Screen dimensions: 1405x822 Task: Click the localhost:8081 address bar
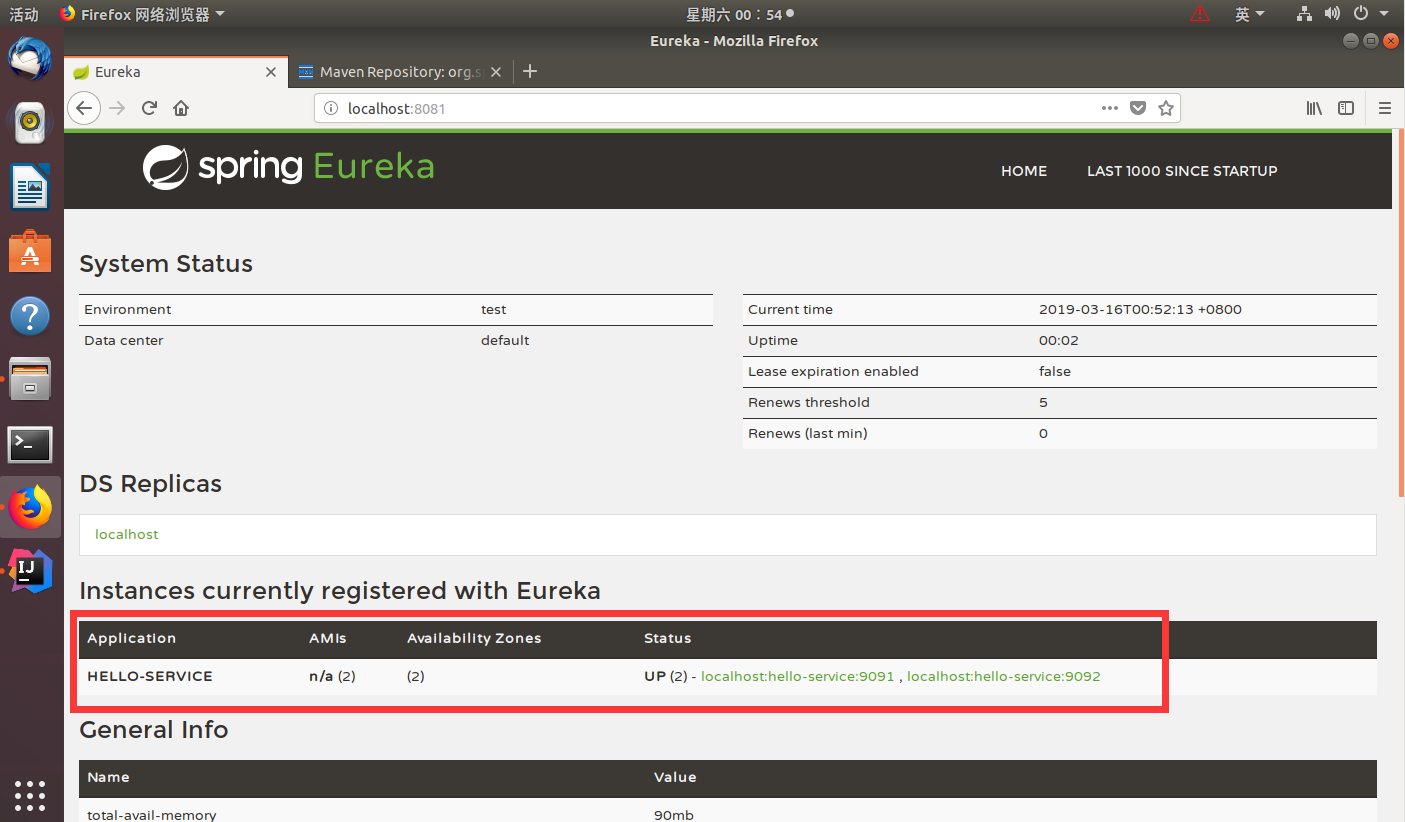click(x=720, y=108)
